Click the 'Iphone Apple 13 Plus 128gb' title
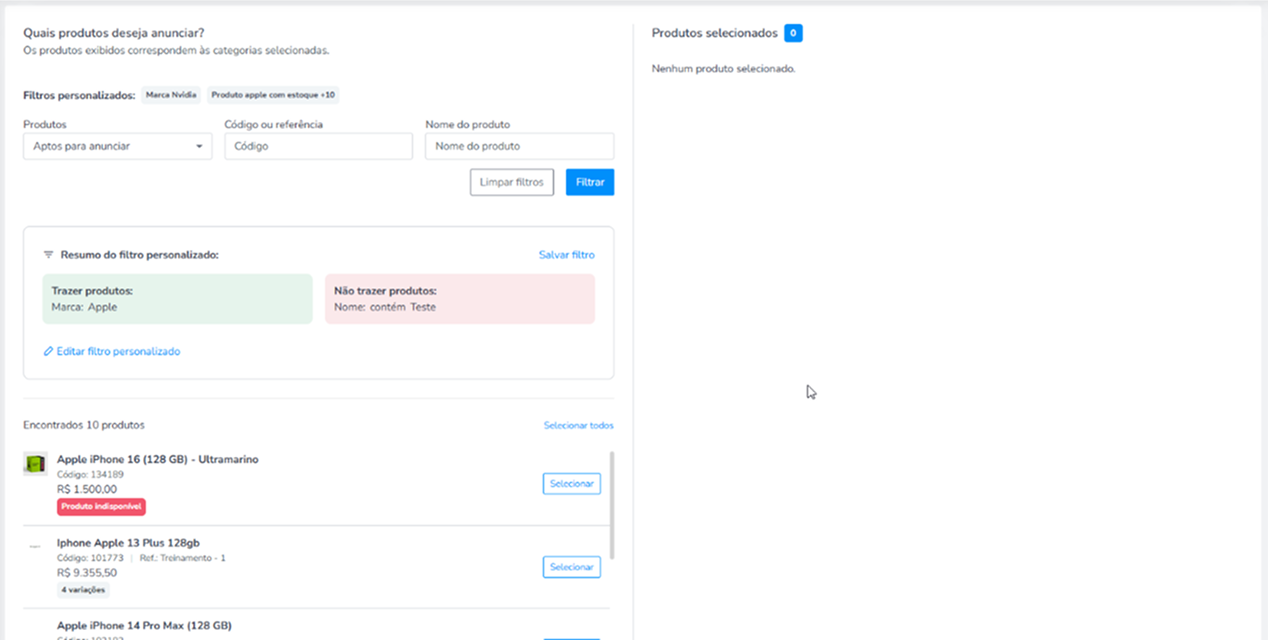 tap(128, 543)
